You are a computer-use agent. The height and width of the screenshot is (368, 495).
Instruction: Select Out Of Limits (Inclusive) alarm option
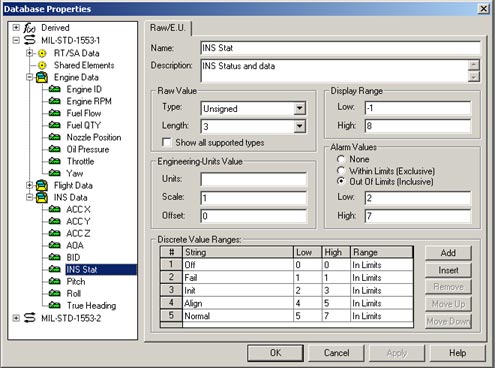click(341, 182)
